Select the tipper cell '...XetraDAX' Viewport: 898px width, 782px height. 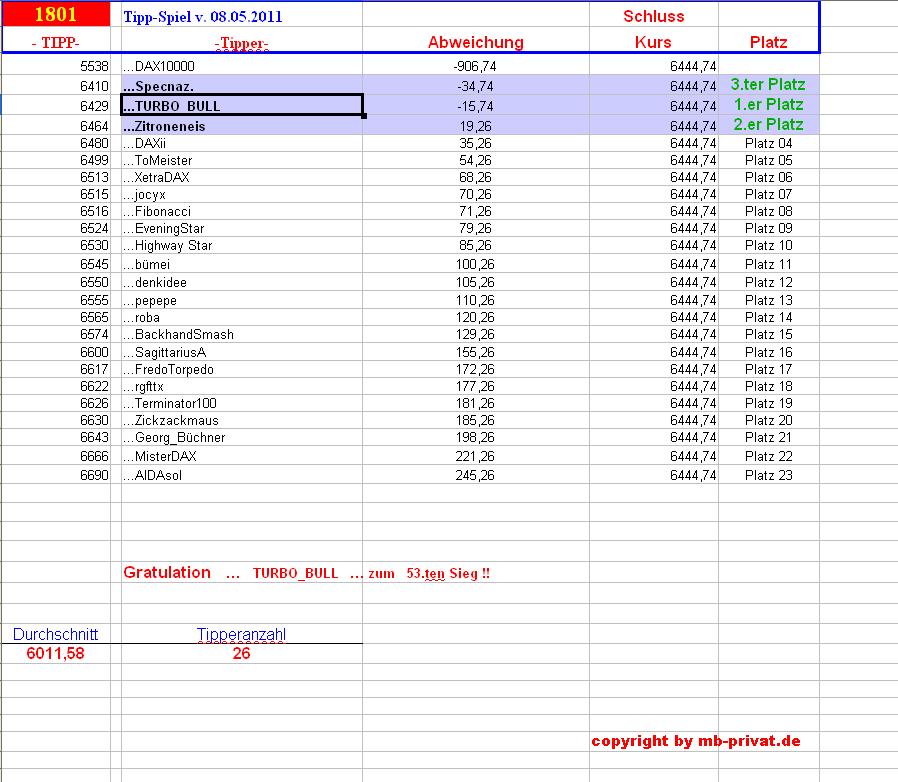tap(242, 178)
